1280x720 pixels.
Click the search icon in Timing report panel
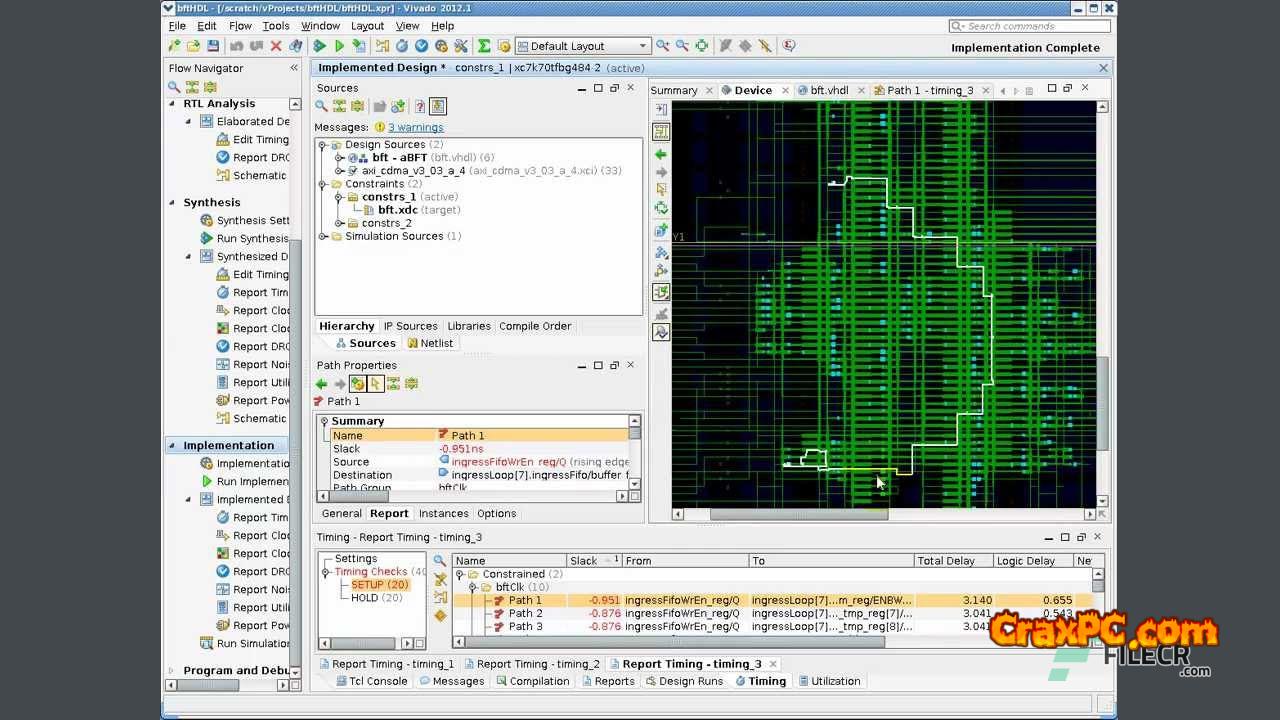pyautogui.click(x=439, y=561)
